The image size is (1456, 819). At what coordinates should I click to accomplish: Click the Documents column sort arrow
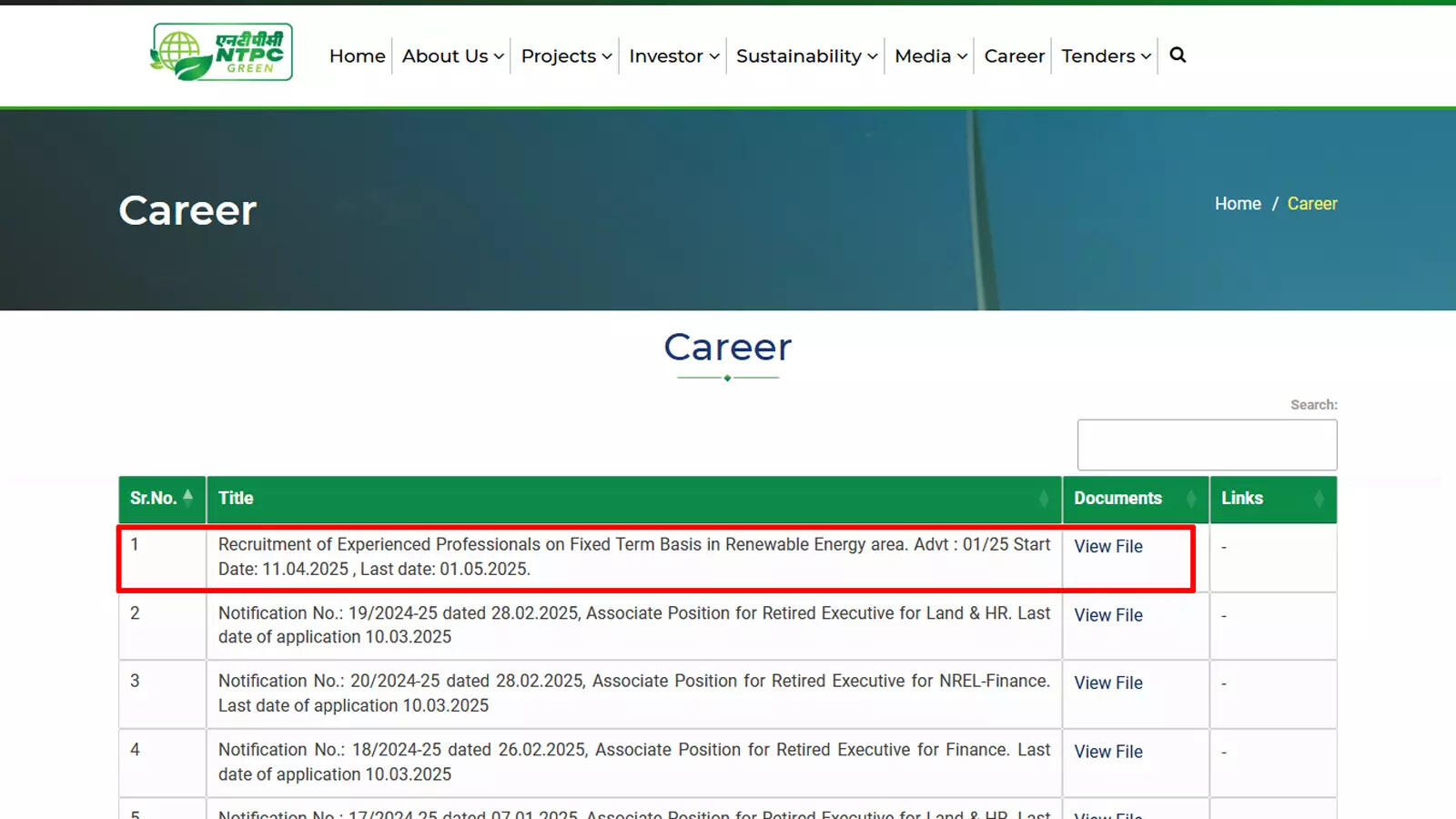(x=1192, y=499)
